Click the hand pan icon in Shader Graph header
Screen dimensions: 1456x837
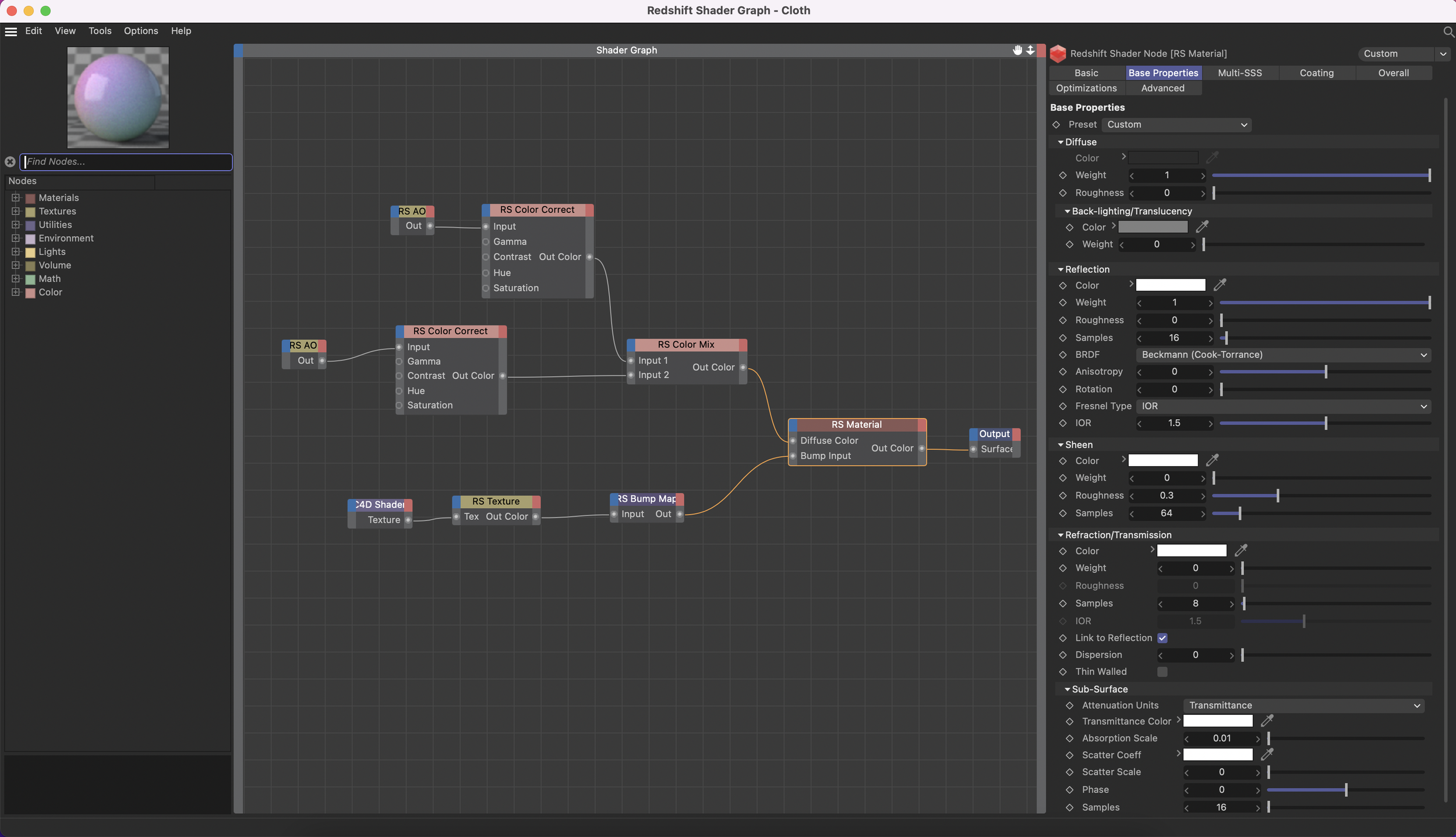1017,50
